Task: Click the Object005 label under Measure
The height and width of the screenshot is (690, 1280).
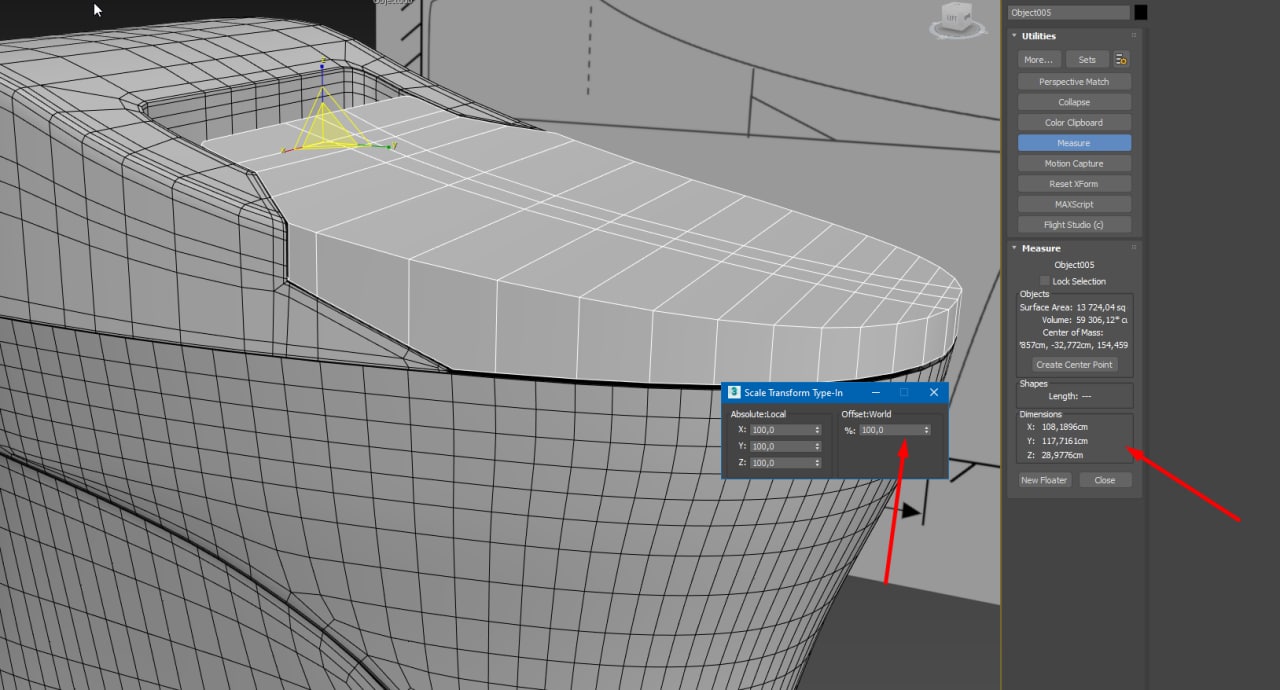Action: [x=1074, y=265]
